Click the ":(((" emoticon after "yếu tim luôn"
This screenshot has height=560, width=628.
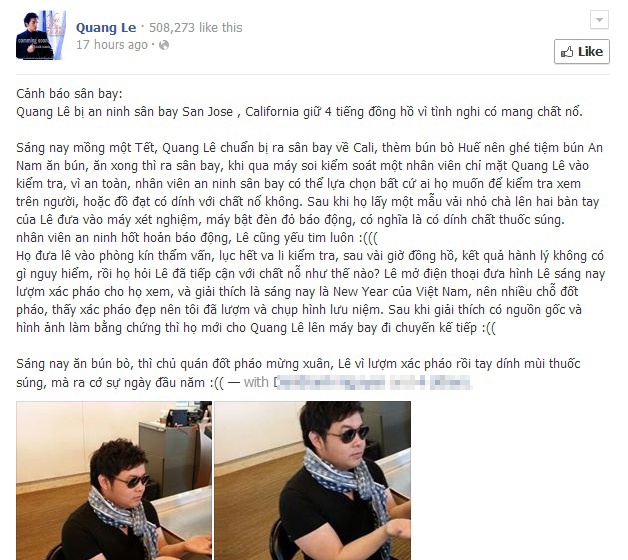click(367, 238)
